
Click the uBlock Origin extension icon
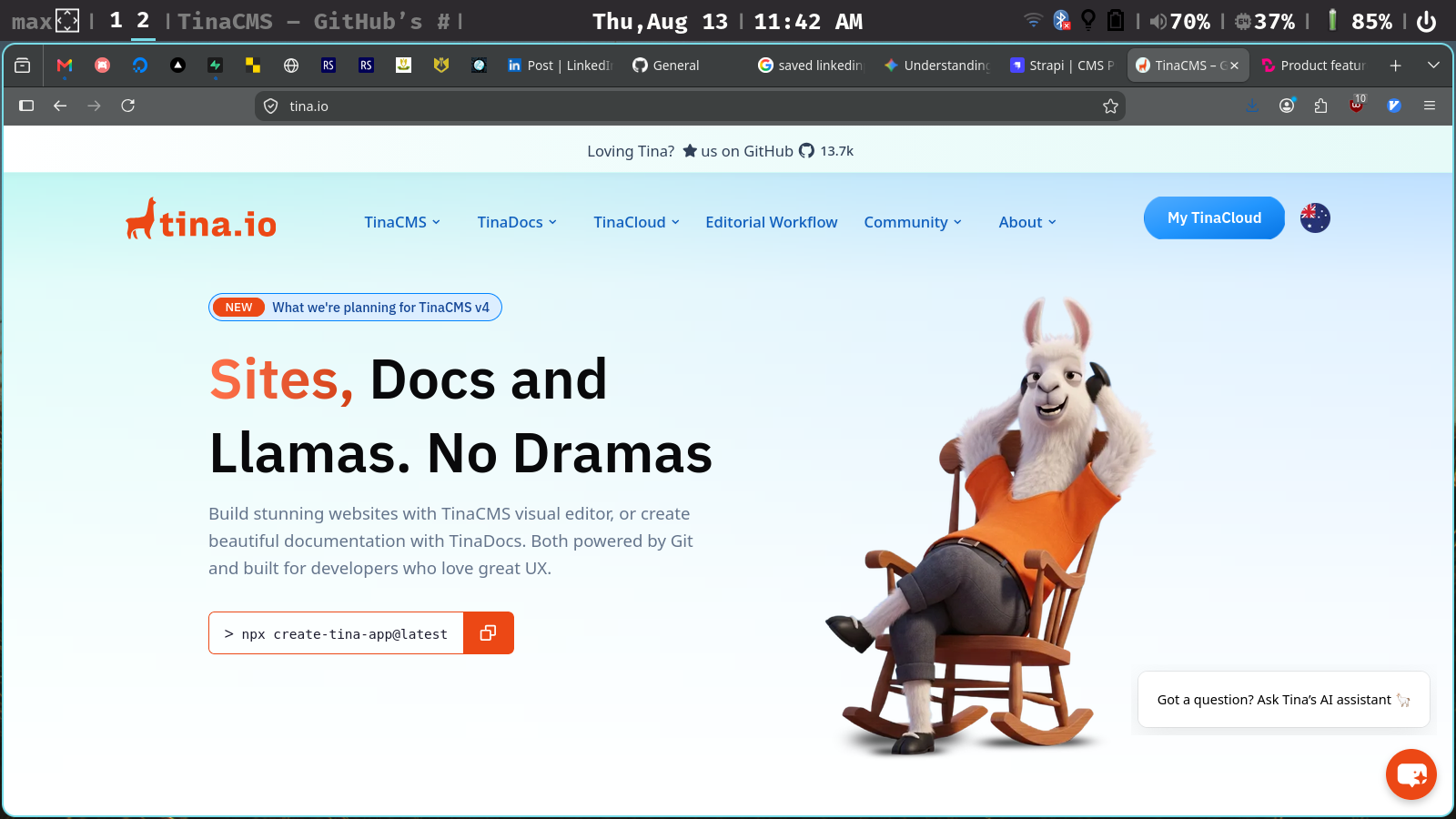pyautogui.click(x=1357, y=105)
